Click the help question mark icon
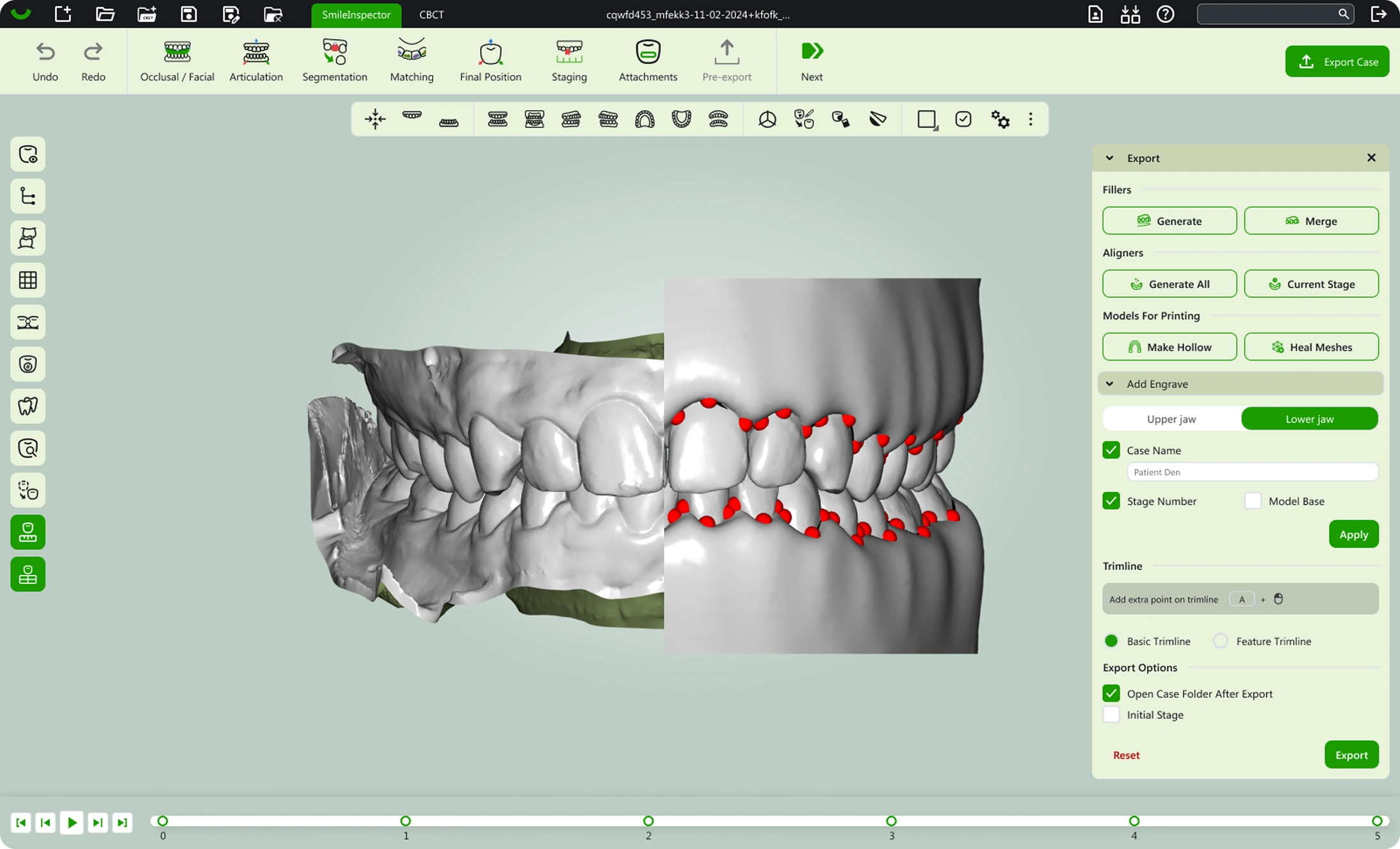The height and width of the screenshot is (849, 1400). pos(1165,14)
